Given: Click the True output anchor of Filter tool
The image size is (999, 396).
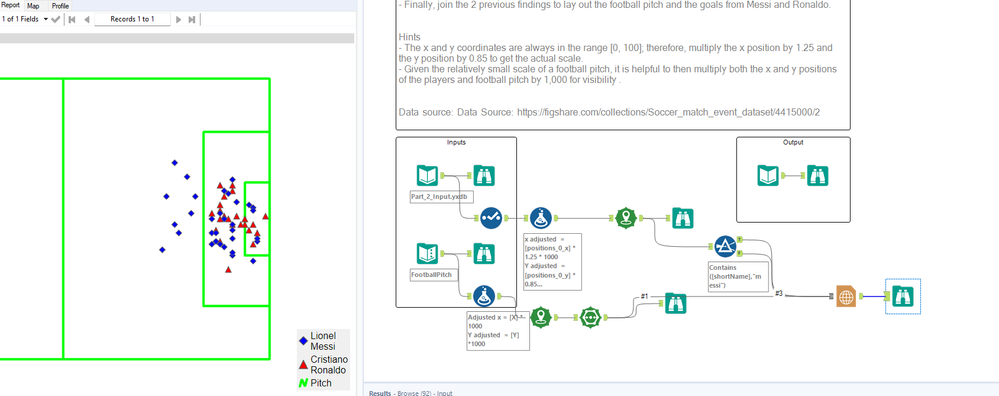Looking at the screenshot, I should (x=739, y=239).
